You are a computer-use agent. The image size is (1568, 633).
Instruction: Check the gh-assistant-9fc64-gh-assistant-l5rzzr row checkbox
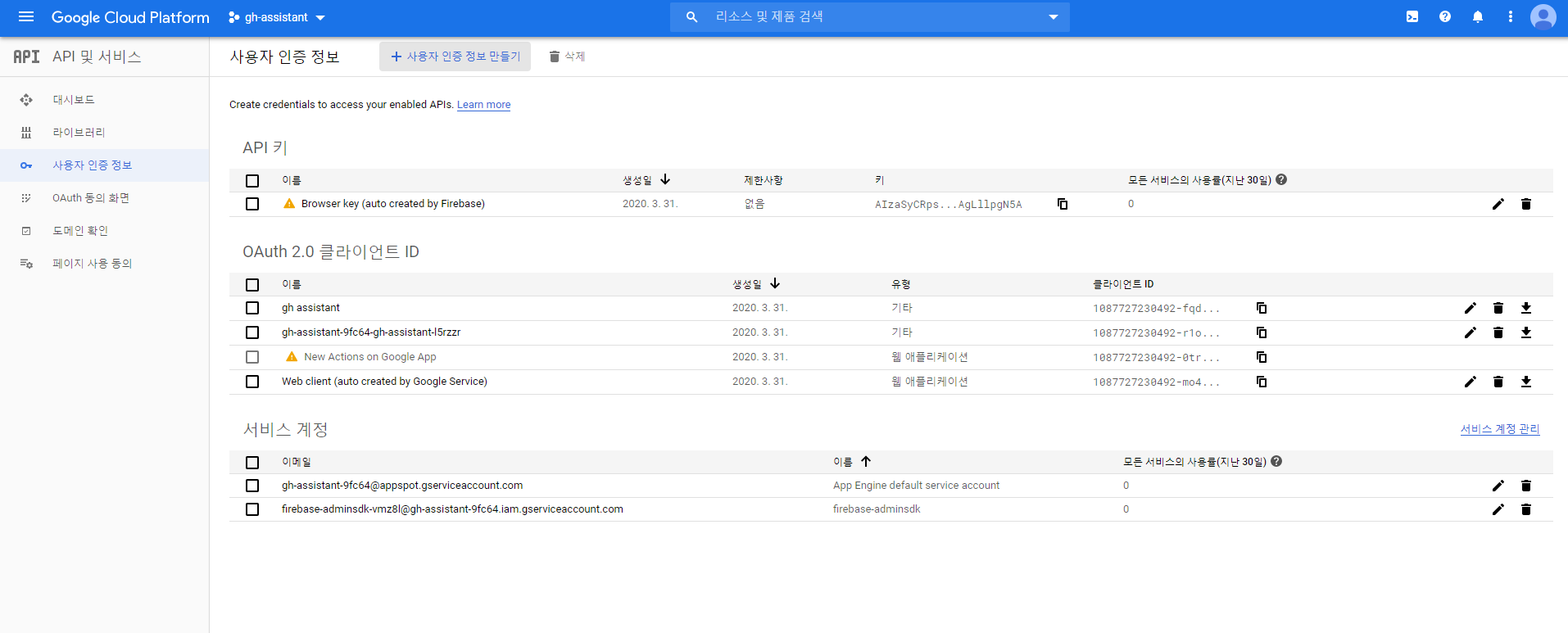[x=252, y=332]
